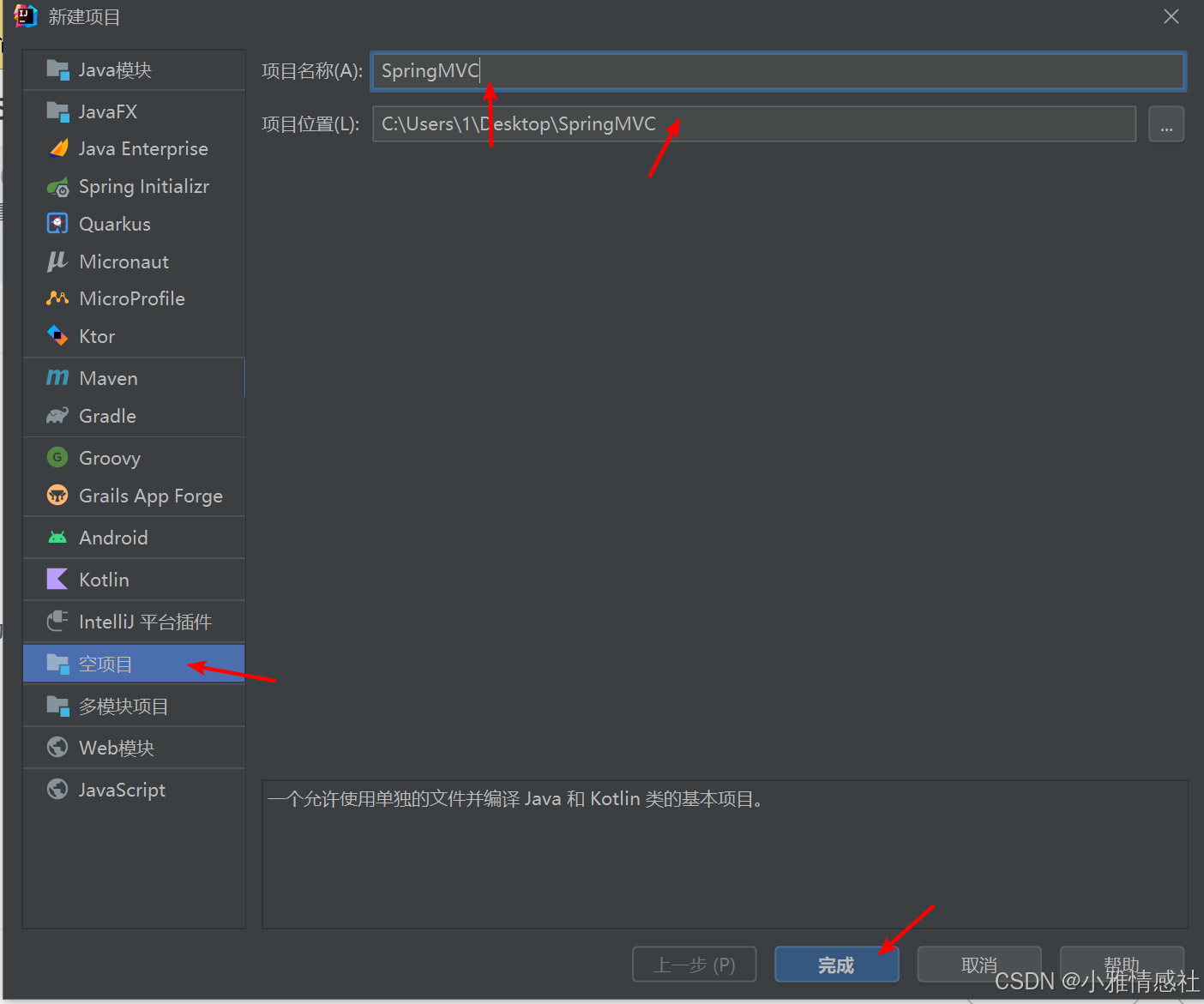Choose Web模块 entry
Viewport: 1204px width, 1004px height.
coord(134,748)
